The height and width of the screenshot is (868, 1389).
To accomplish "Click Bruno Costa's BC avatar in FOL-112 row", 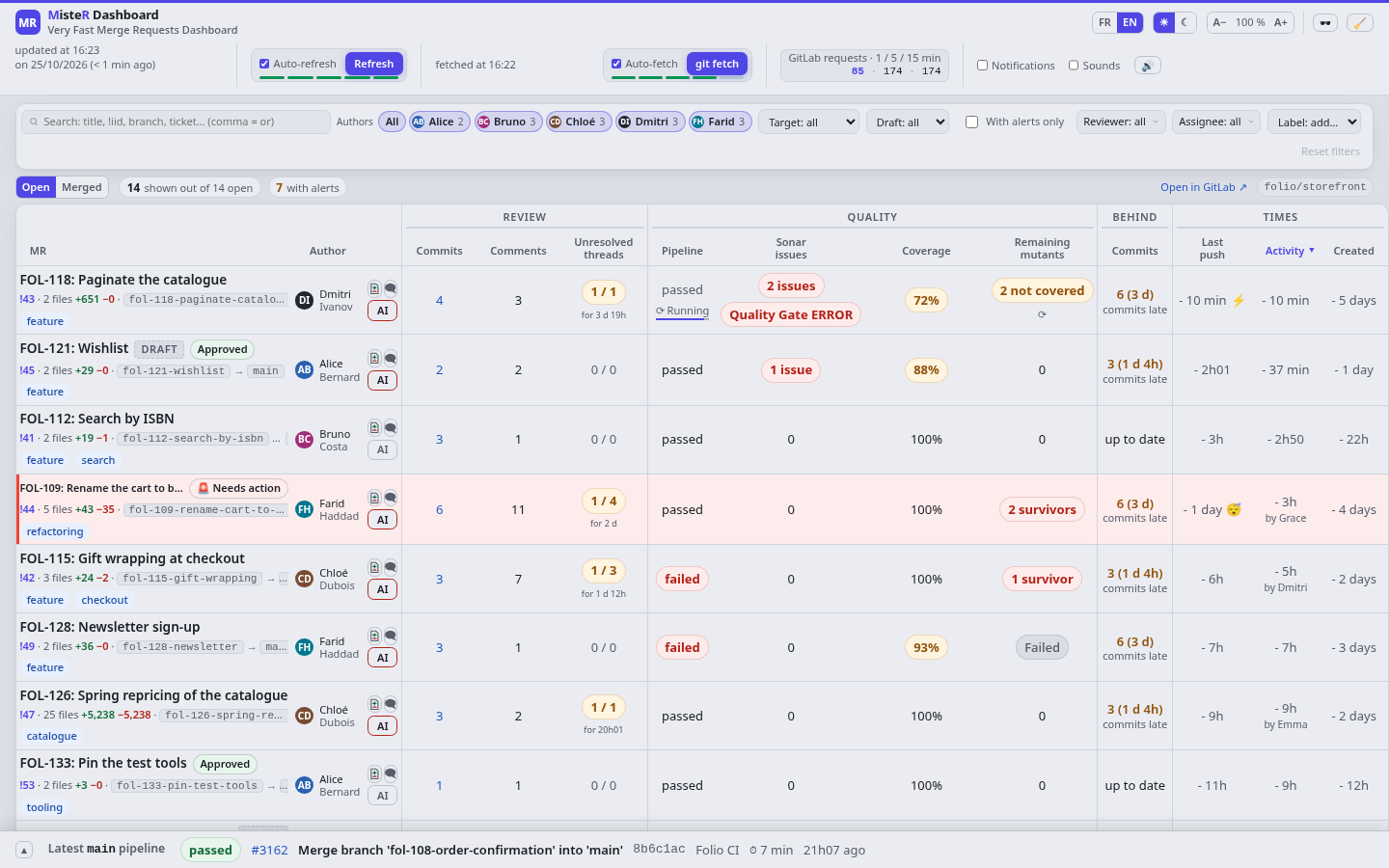I will [x=304, y=439].
